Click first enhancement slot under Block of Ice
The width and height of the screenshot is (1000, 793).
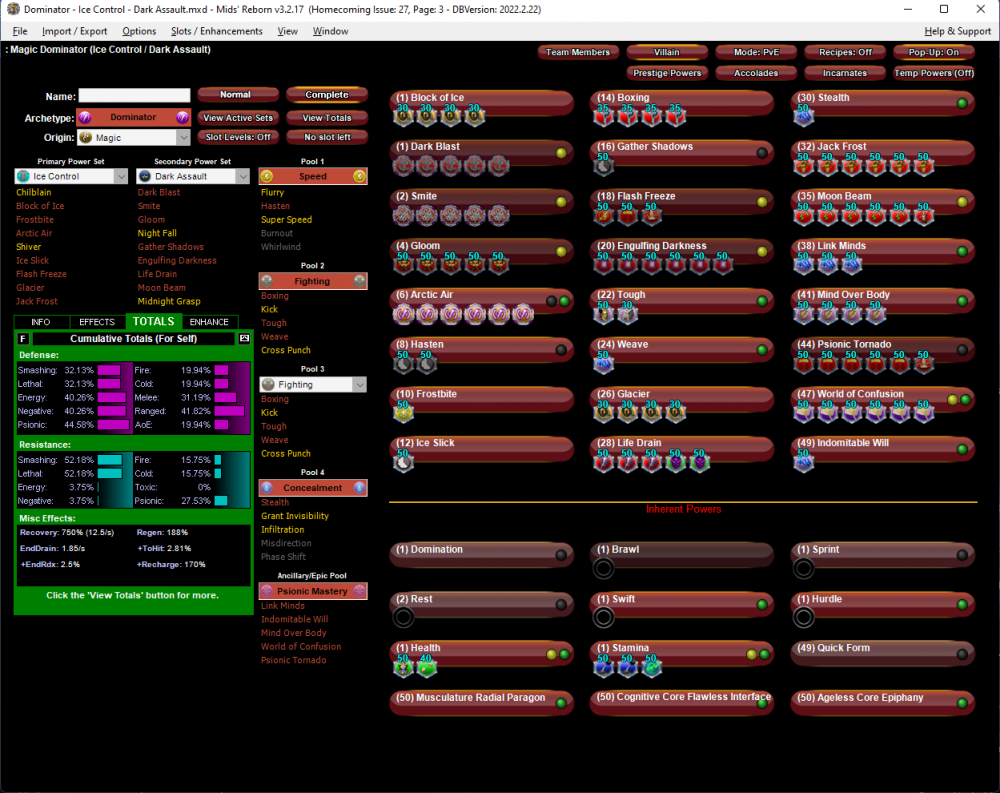405,116
